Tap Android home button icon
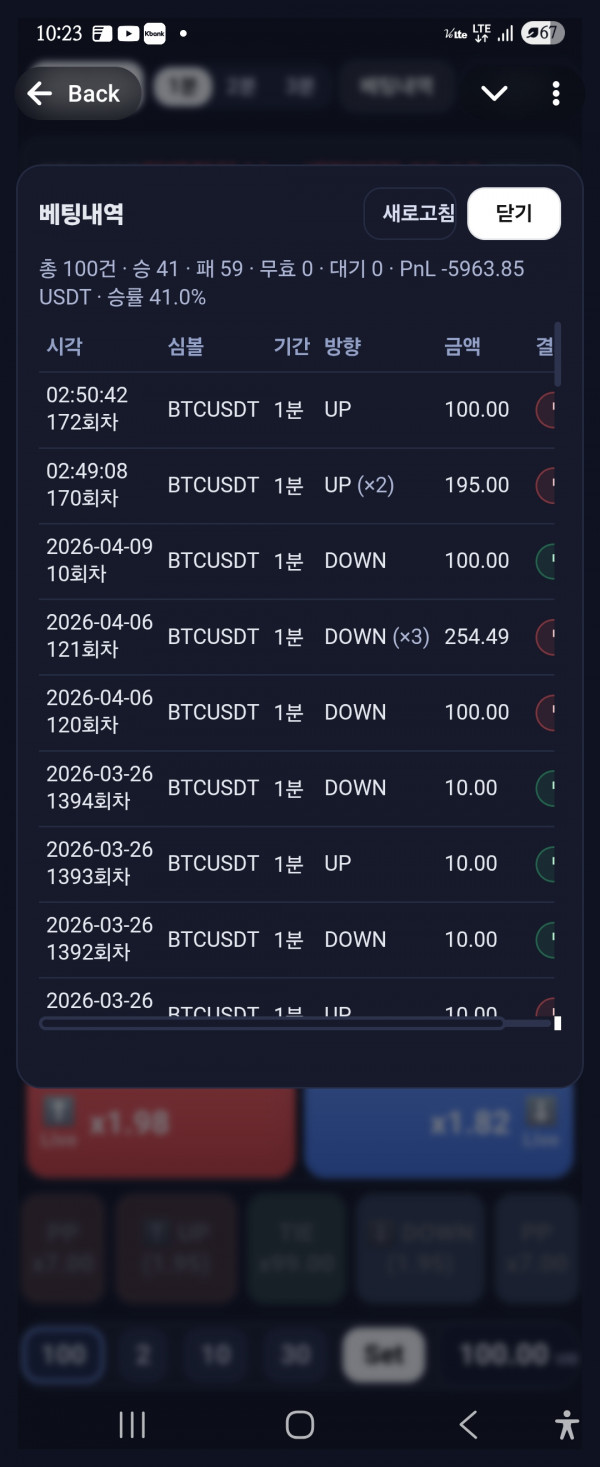This screenshot has height=1467, width=600. pos(300,1425)
